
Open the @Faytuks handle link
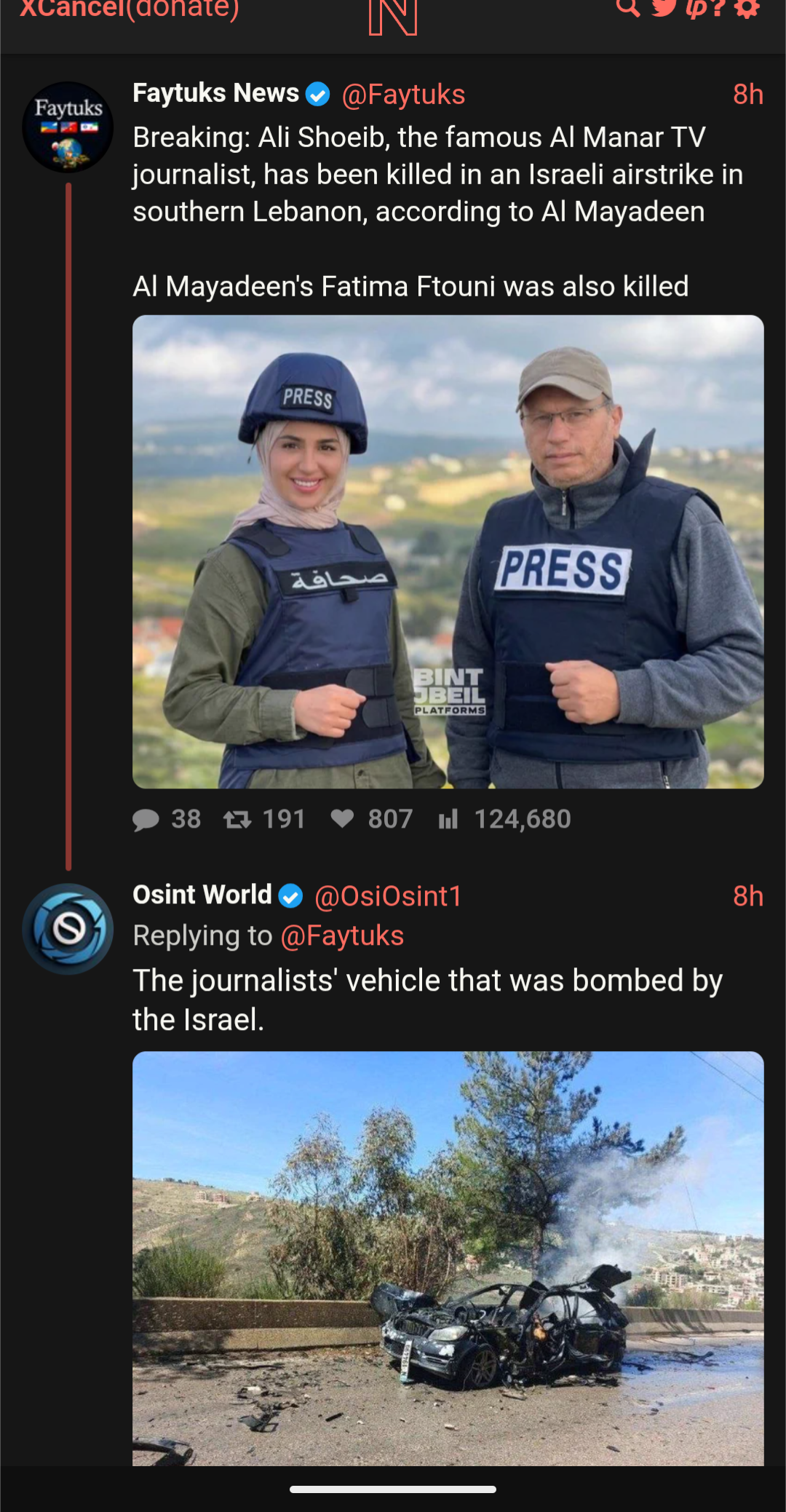point(403,95)
